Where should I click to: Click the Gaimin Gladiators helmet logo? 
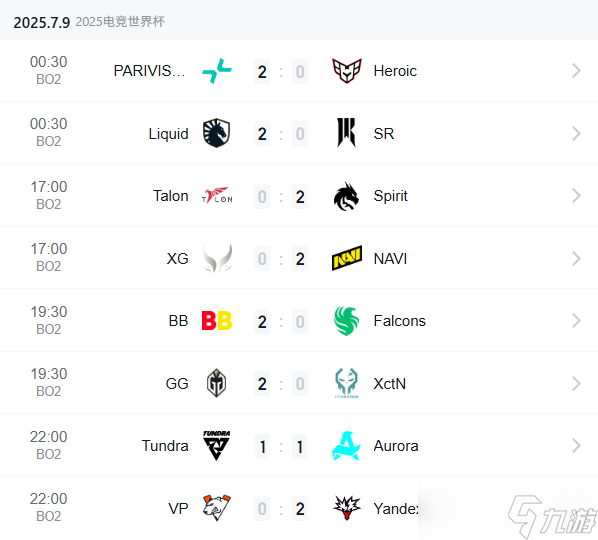pos(217,383)
